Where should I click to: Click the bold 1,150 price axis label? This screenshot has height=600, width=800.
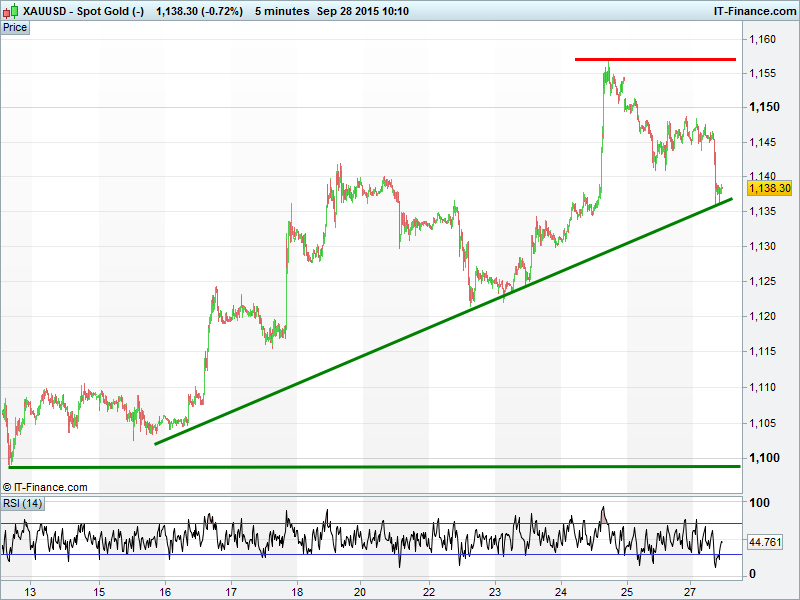click(764, 107)
